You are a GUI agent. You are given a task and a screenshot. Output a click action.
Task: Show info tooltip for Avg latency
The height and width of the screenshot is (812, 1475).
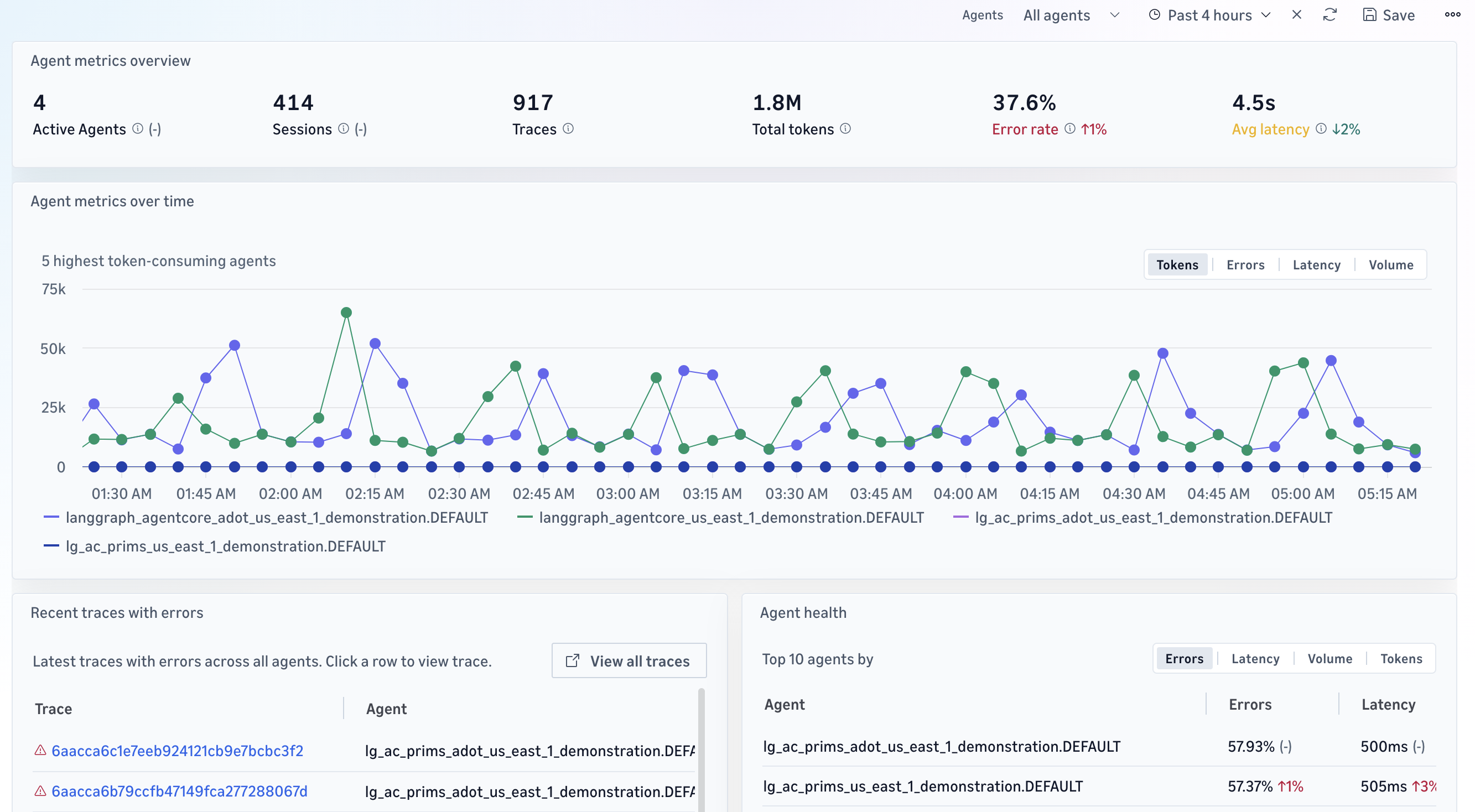tap(1321, 129)
